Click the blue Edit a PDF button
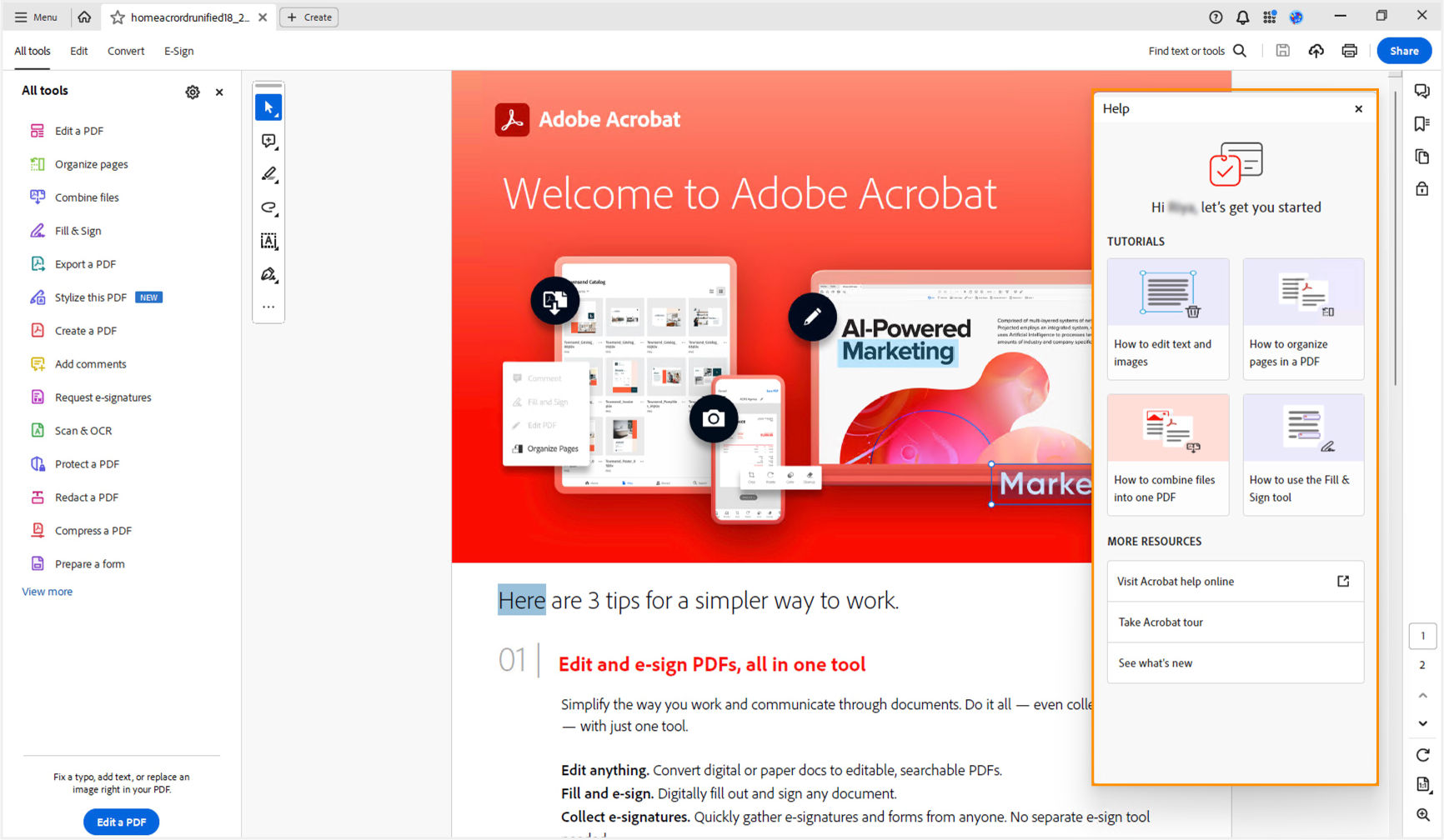1444x840 pixels. coord(121,822)
